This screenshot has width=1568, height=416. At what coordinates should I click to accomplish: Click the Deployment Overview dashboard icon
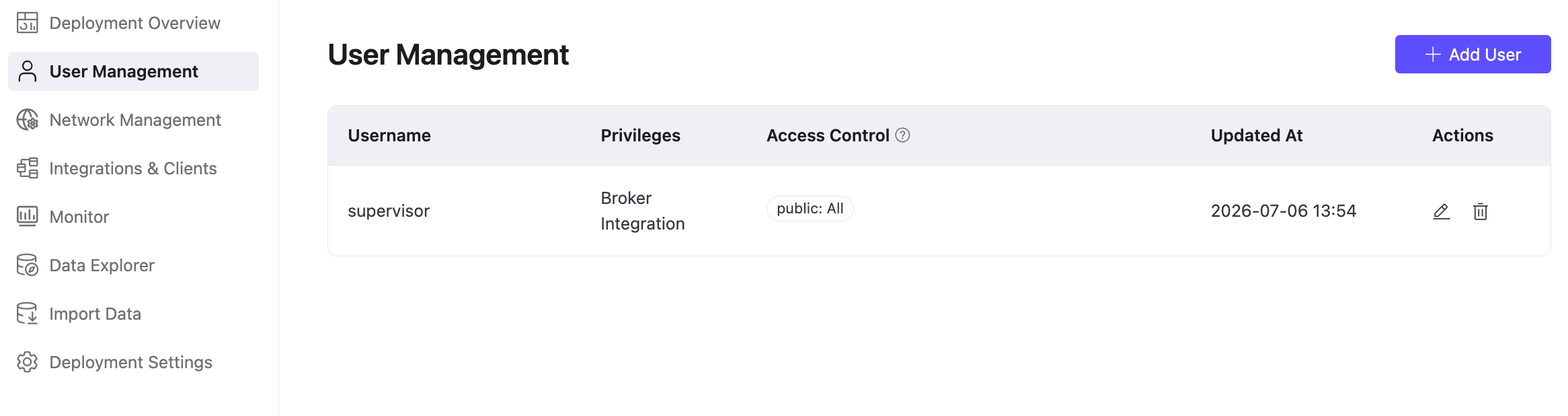28,23
